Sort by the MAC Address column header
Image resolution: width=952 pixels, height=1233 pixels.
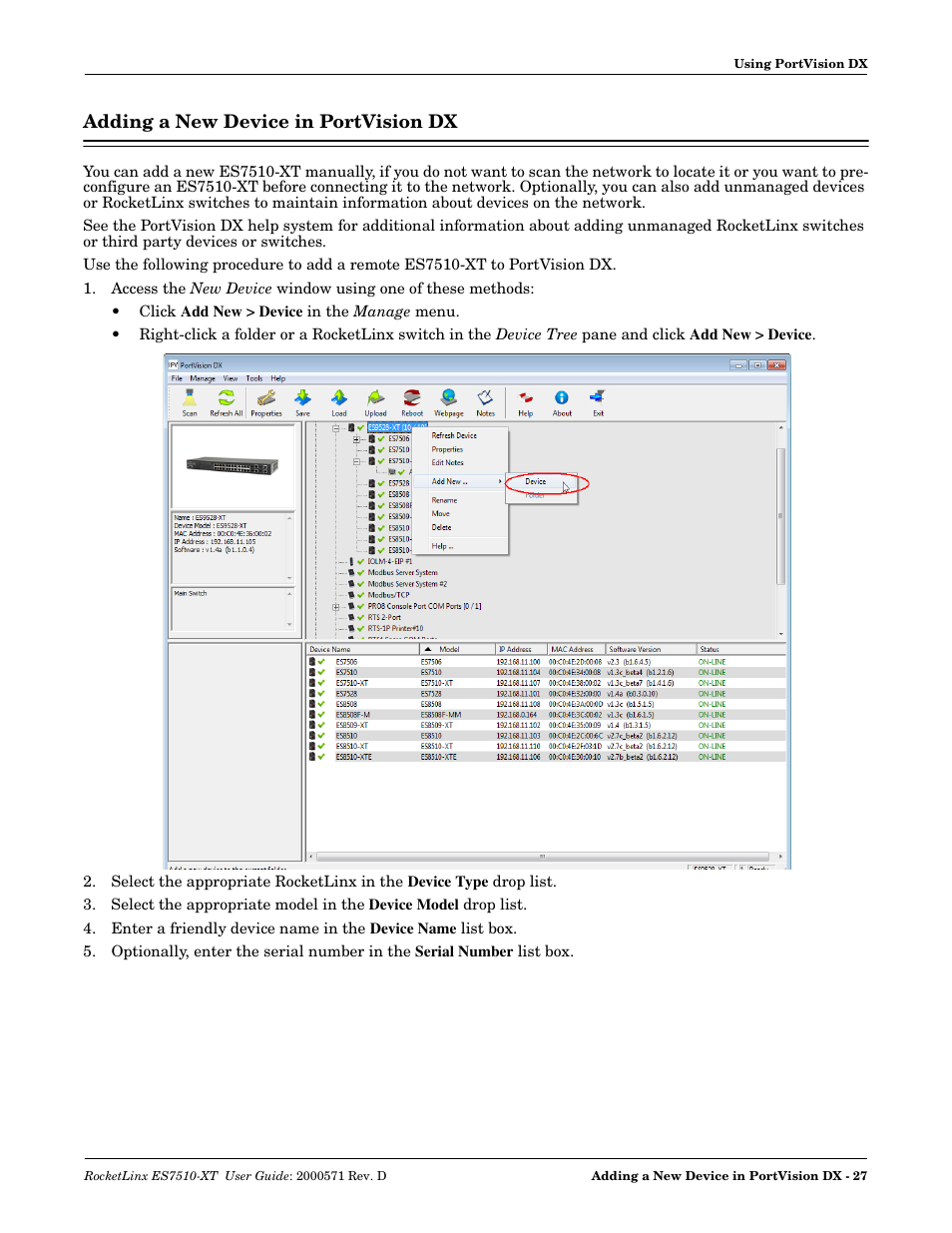577,649
